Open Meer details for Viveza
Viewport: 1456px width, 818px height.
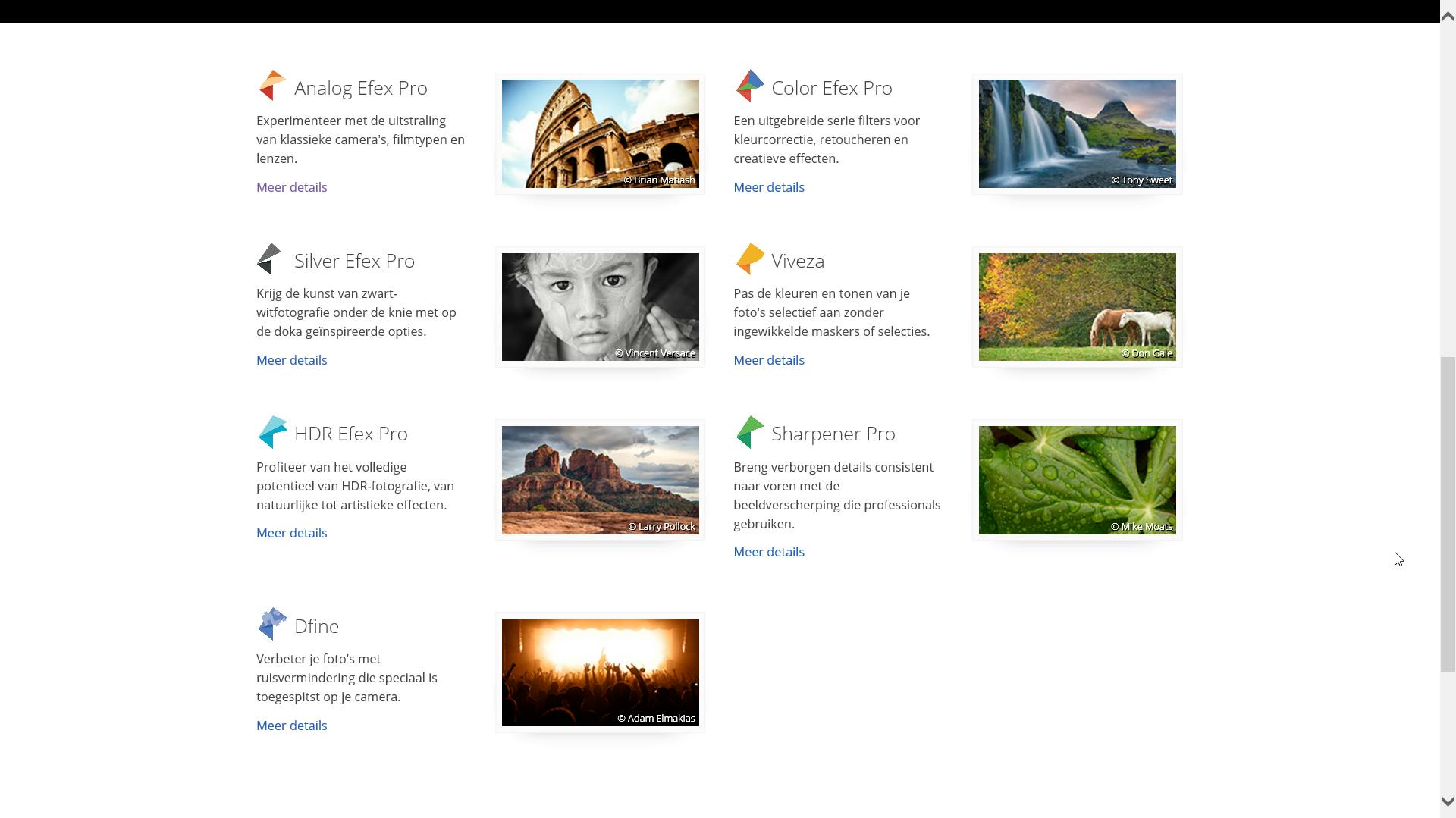(768, 360)
